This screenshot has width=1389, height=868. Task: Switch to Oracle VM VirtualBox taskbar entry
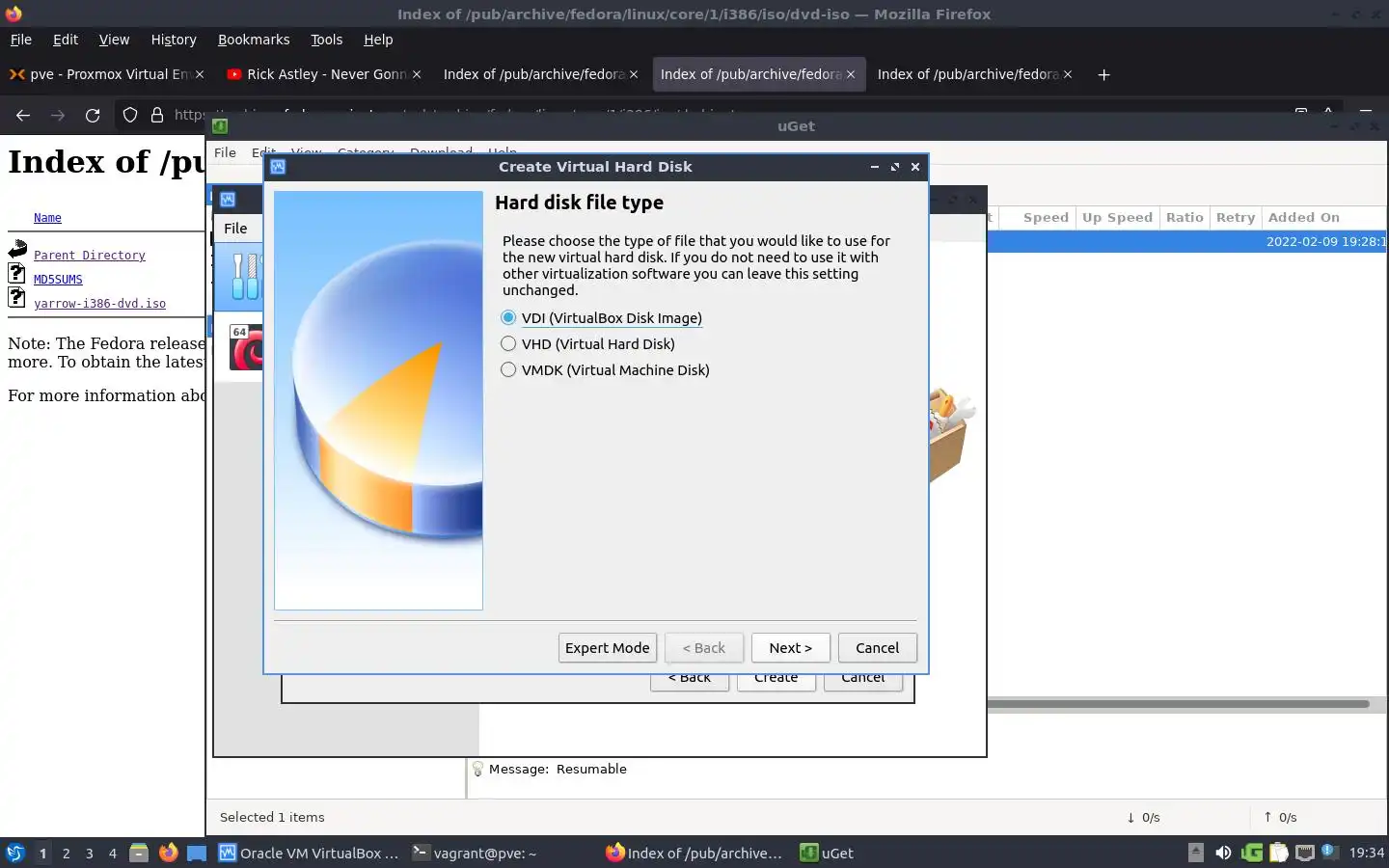pyautogui.click(x=309, y=853)
